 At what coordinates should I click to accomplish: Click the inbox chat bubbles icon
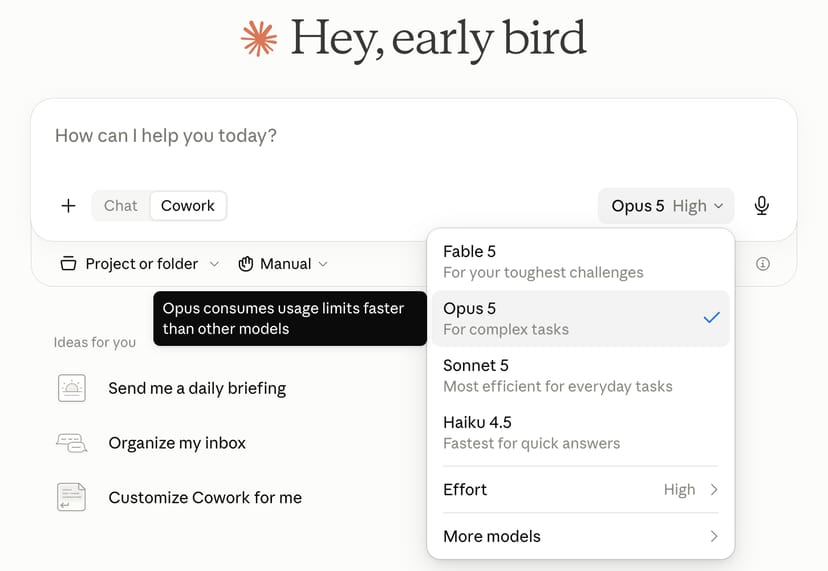click(x=72, y=443)
